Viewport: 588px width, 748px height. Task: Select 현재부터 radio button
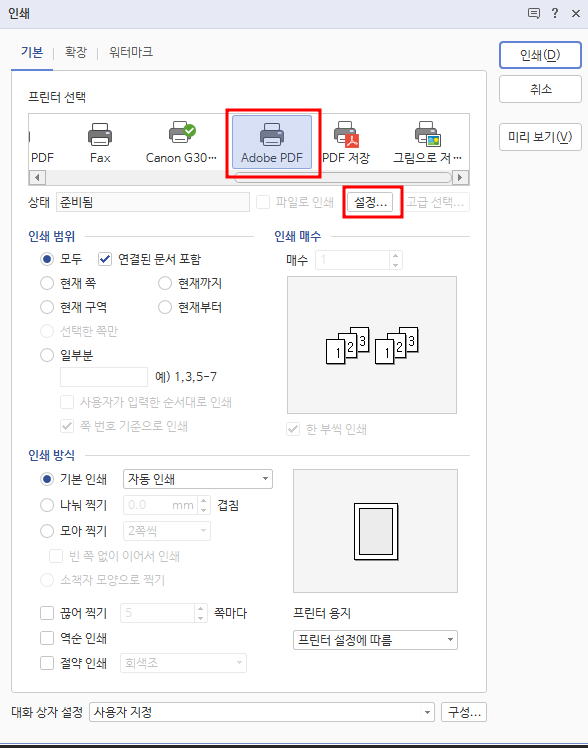pyautogui.click(x=165, y=307)
